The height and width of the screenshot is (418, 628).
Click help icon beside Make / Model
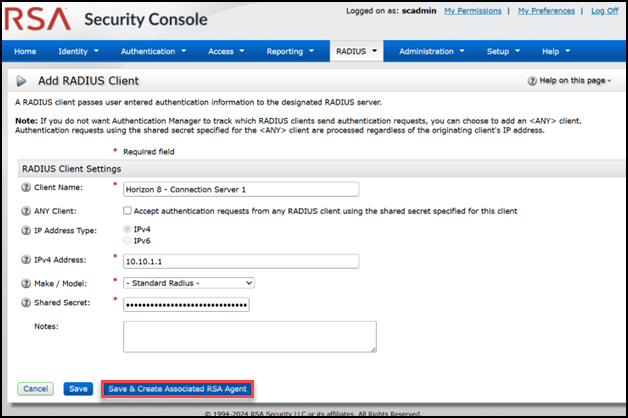pyautogui.click(x=25, y=282)
